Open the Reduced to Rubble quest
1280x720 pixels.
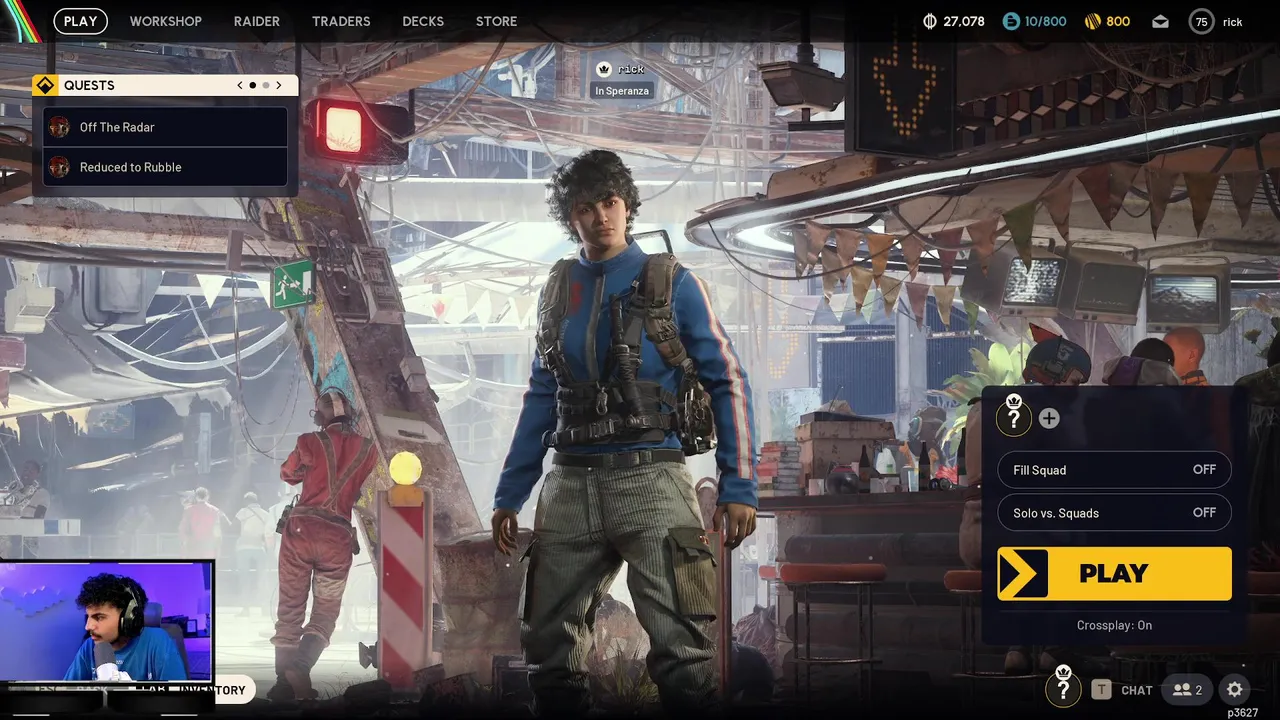(165, 167)
